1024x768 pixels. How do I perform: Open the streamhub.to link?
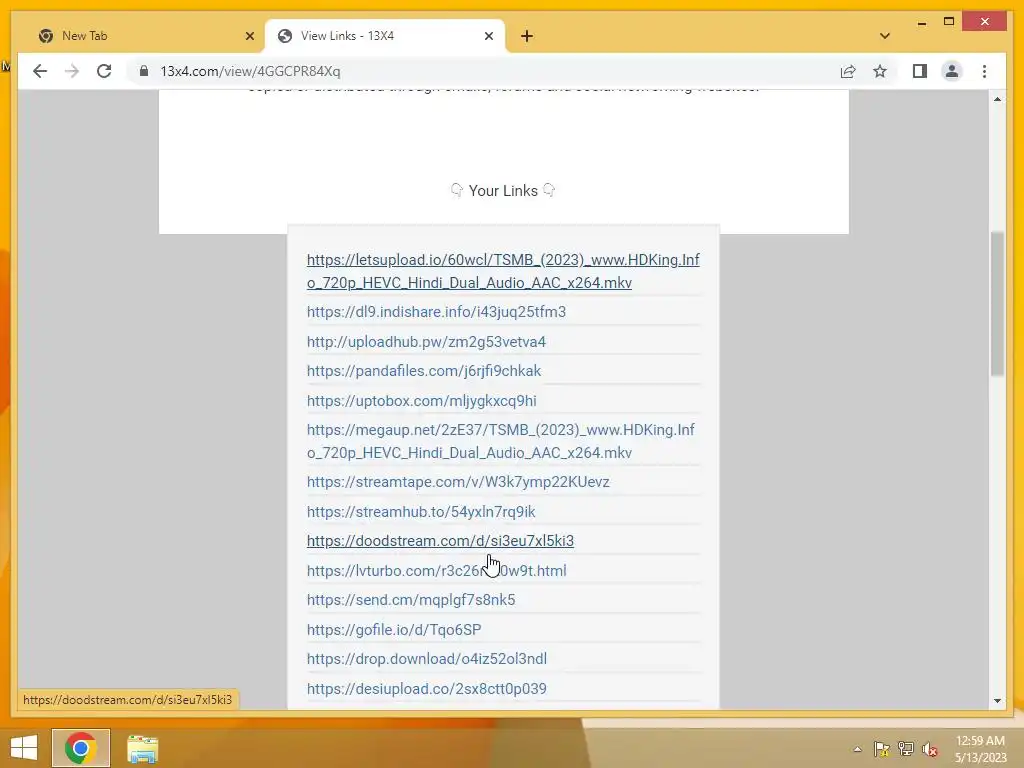click(x=421, y=511)
